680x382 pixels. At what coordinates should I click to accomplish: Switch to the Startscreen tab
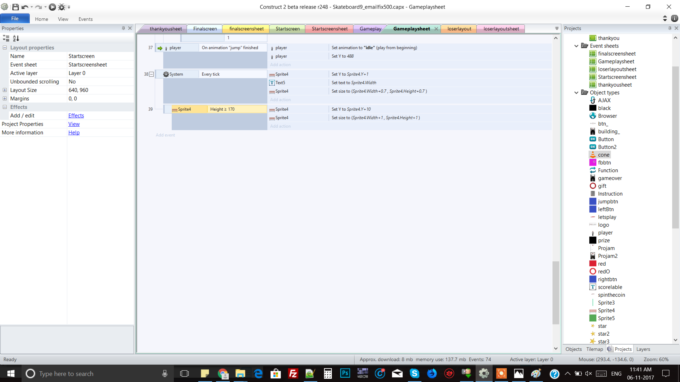[288, 29]
